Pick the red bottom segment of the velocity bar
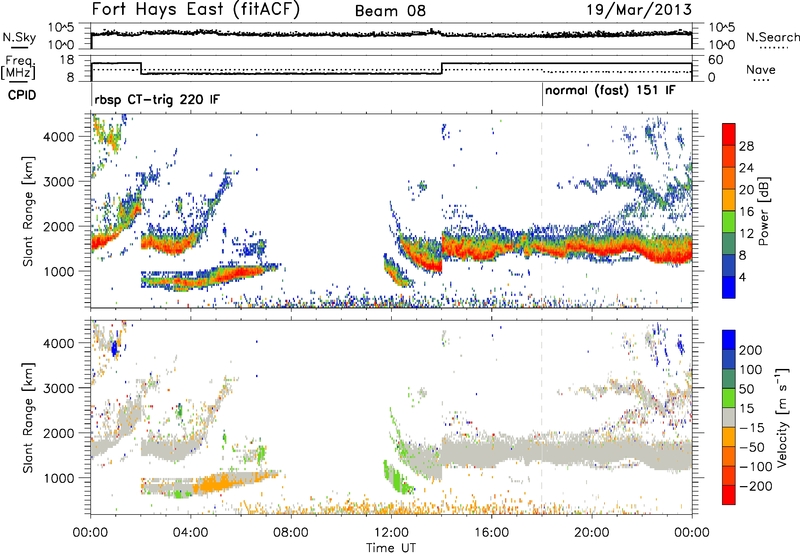 click(x=729, y=495)
